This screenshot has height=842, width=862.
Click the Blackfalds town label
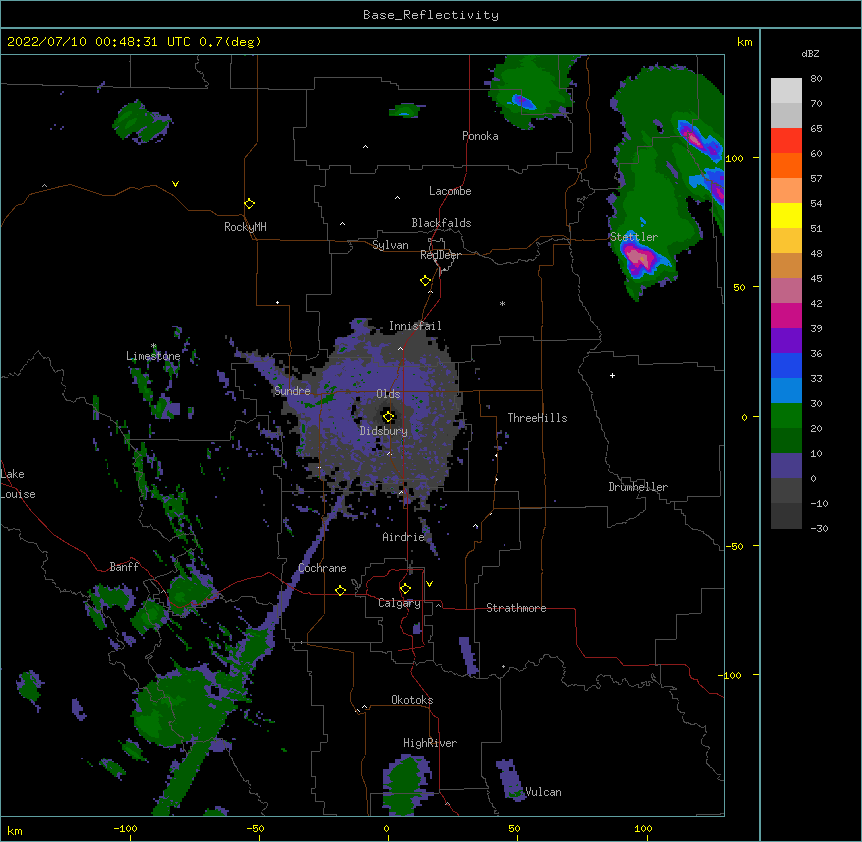pyautogui.click(x=441, y=223)
